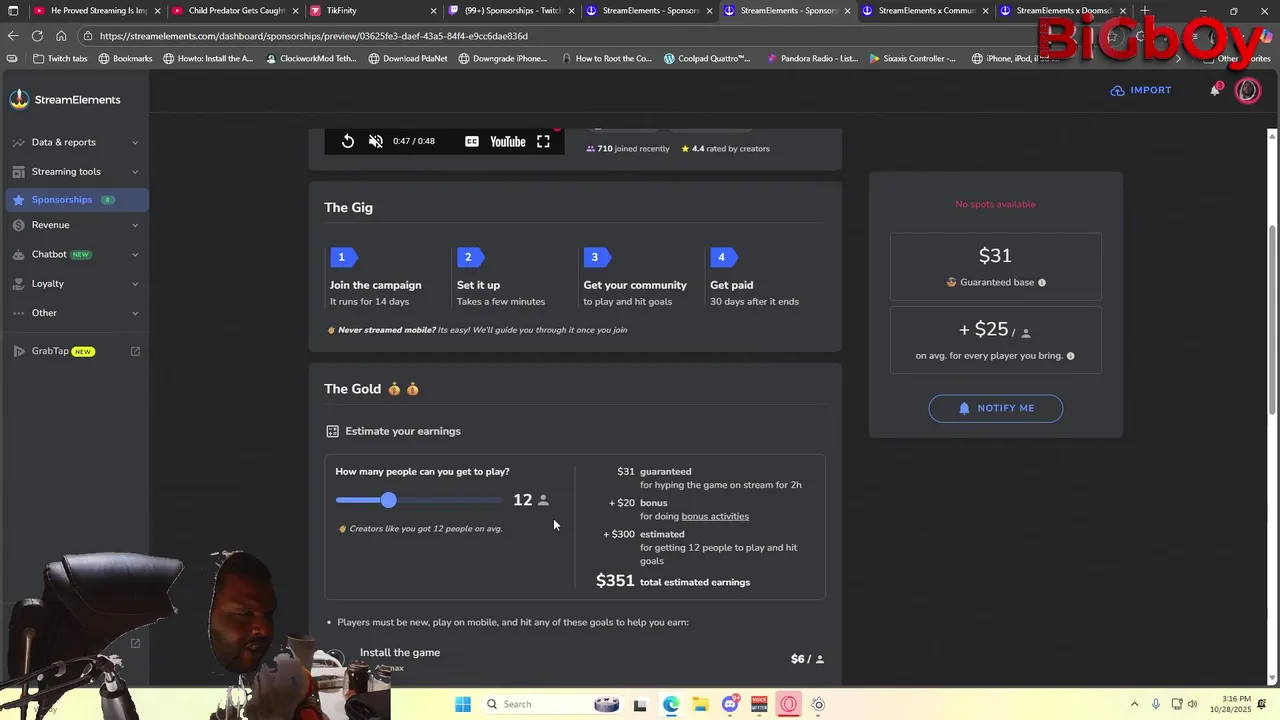This screenshot has height=720, width=1280.
Task: Open Settings gear on taskbar
Action: pyautogui.click(x=818, y=704)
